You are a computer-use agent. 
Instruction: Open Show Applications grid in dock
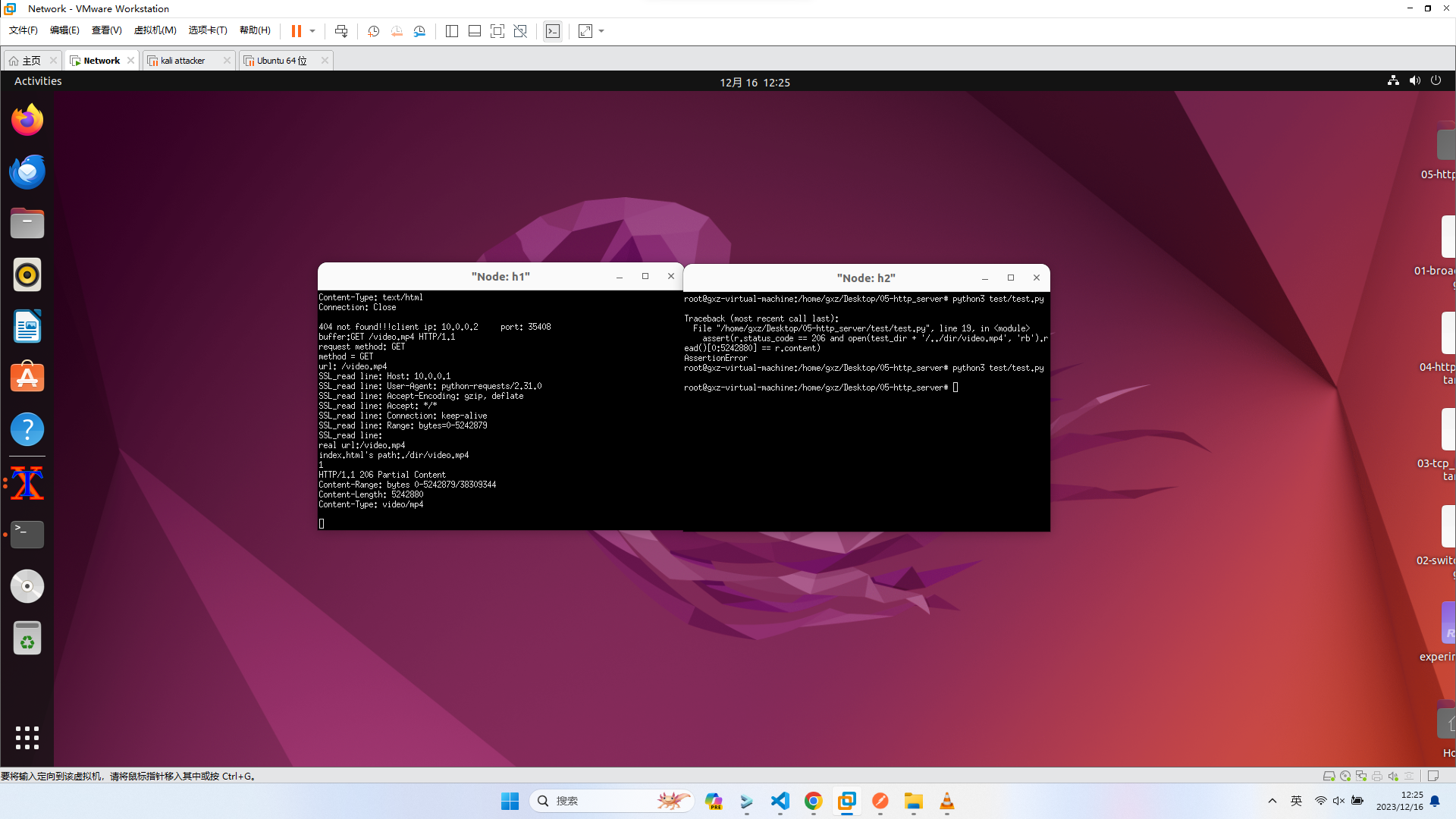pos(27,737)
